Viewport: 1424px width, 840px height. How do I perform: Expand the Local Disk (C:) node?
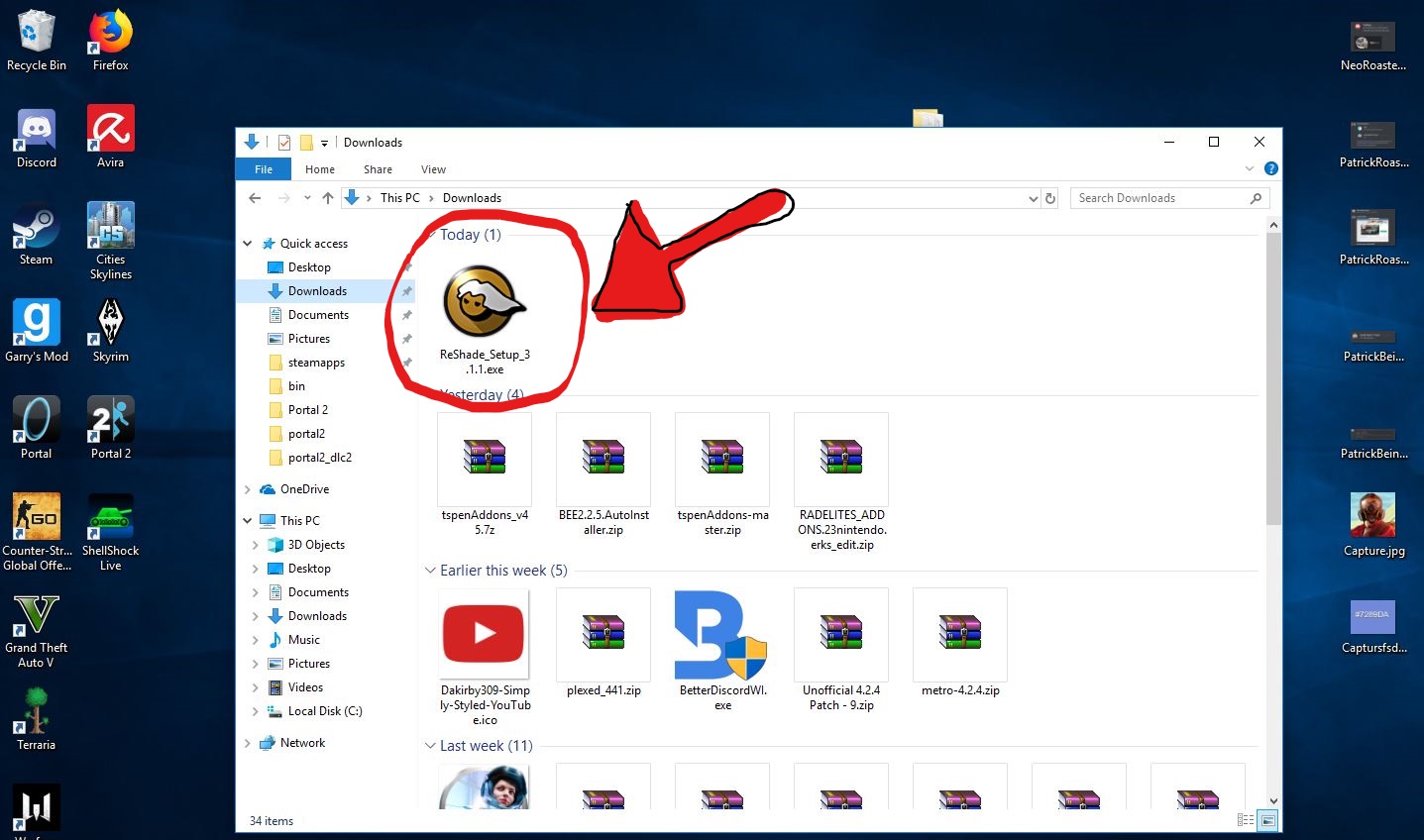pos(256,711)
